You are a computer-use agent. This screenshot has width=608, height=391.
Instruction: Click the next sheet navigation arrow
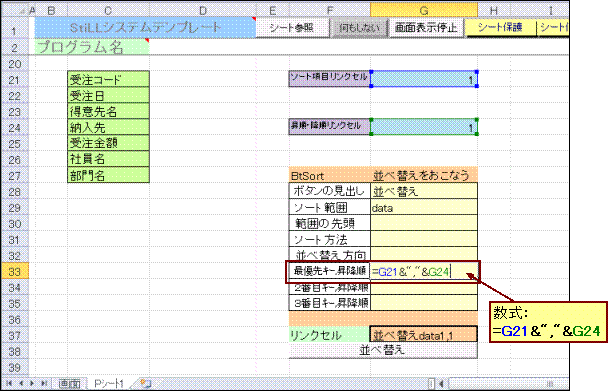[32, 383]
